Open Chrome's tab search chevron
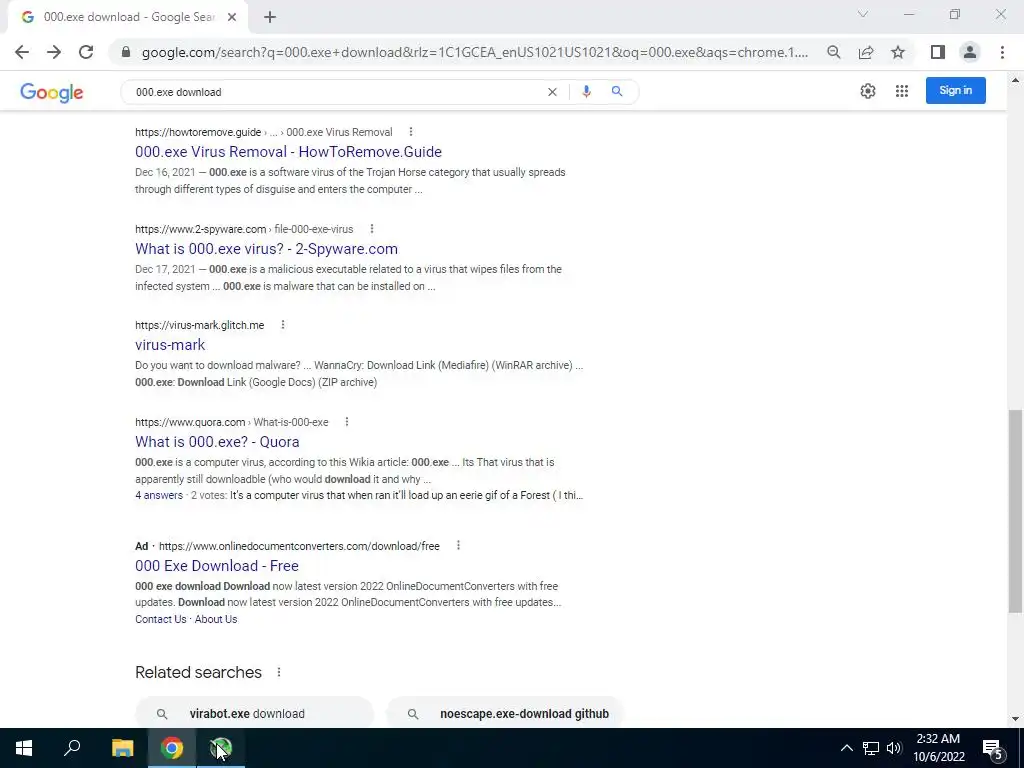 863,14
